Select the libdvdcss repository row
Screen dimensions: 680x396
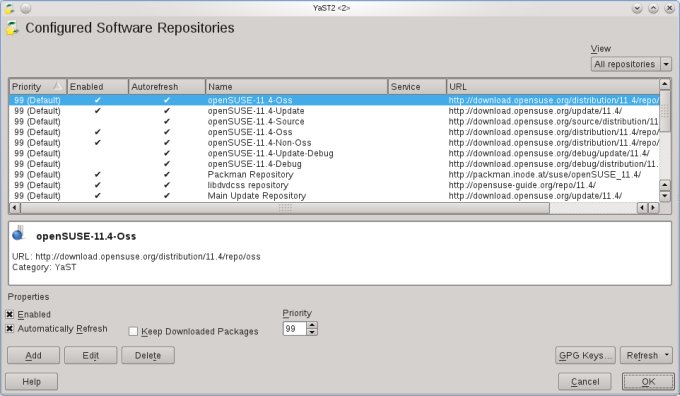tap(334, 185)
